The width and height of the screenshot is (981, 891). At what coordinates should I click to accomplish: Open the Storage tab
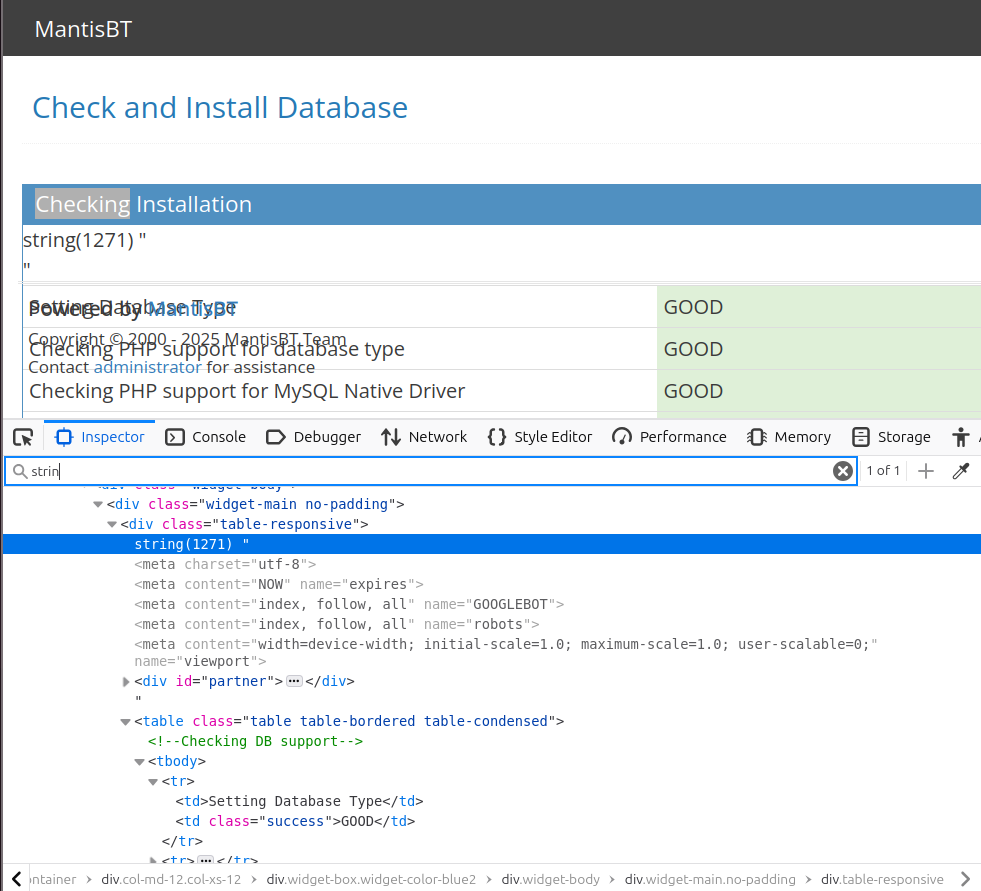[891, 437]
